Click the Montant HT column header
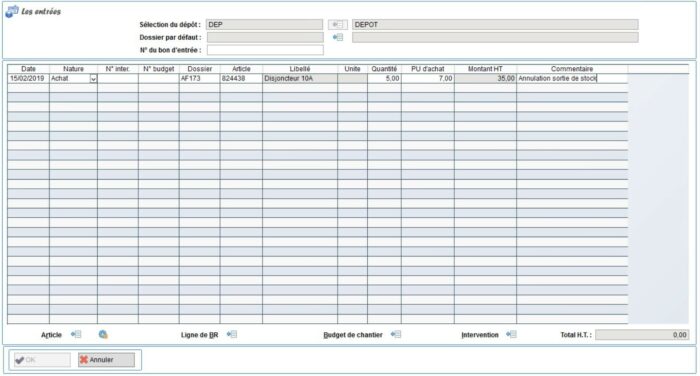The width and height of the screenshot is (700, 376). 486,69
